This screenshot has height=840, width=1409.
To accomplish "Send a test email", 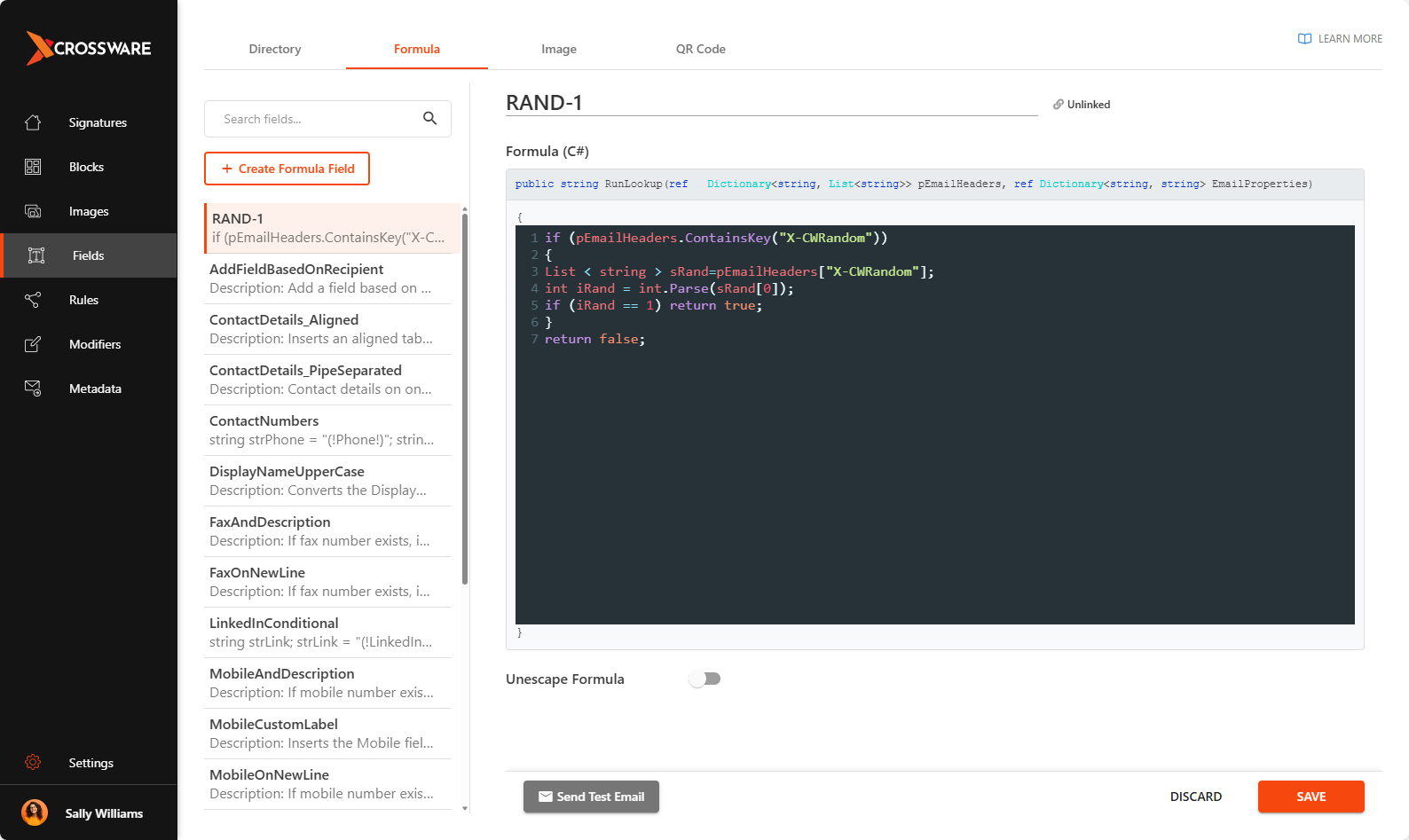I will (x=591, y=797).
